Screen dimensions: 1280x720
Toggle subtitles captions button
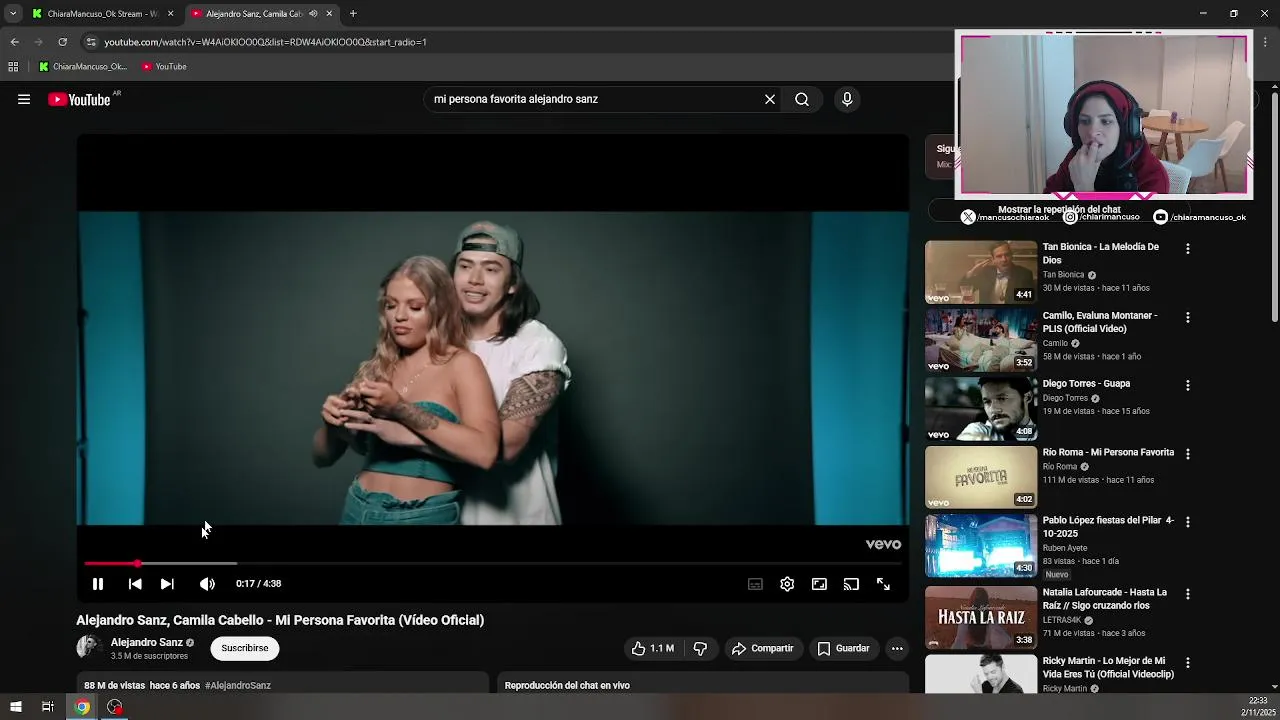755,584
